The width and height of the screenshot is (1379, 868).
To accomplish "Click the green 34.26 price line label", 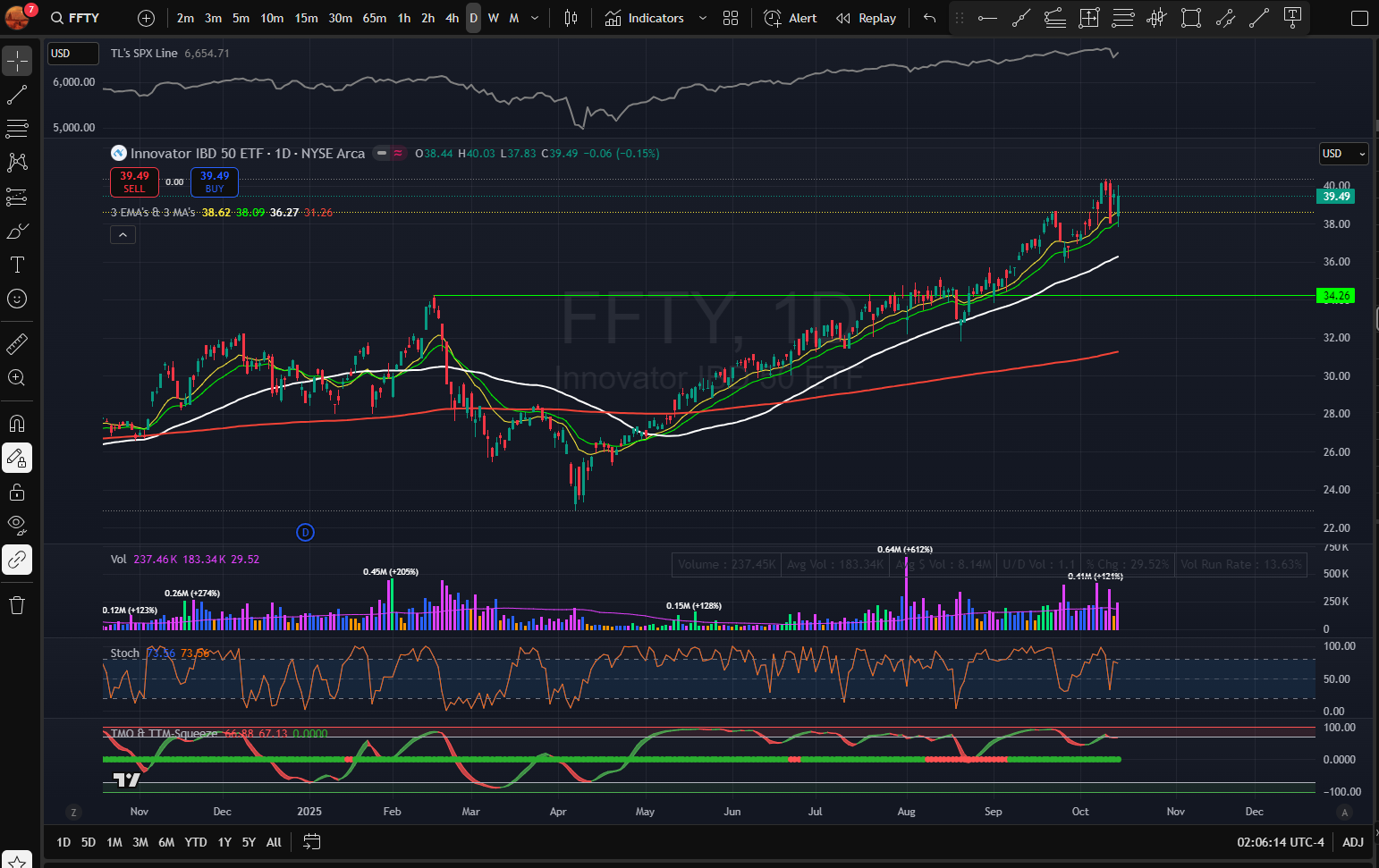I will (1336, 296).
